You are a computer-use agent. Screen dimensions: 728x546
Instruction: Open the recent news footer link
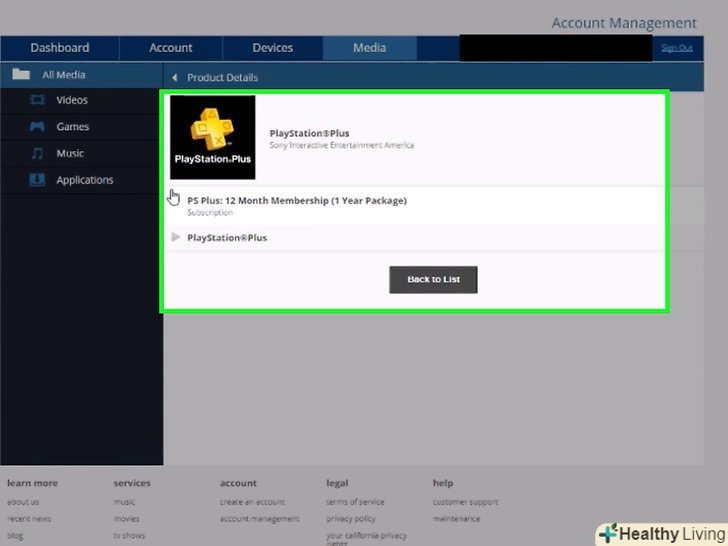tap(29, 519)
